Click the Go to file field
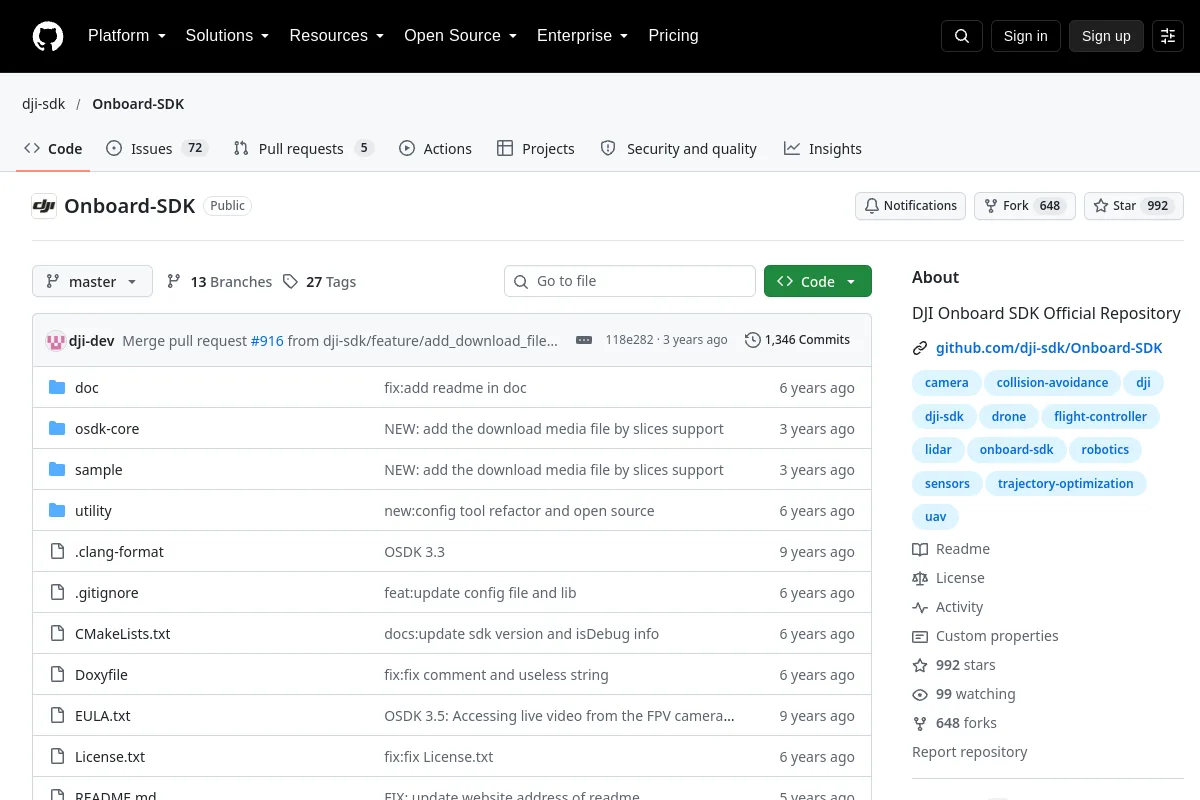 [630, 281]
